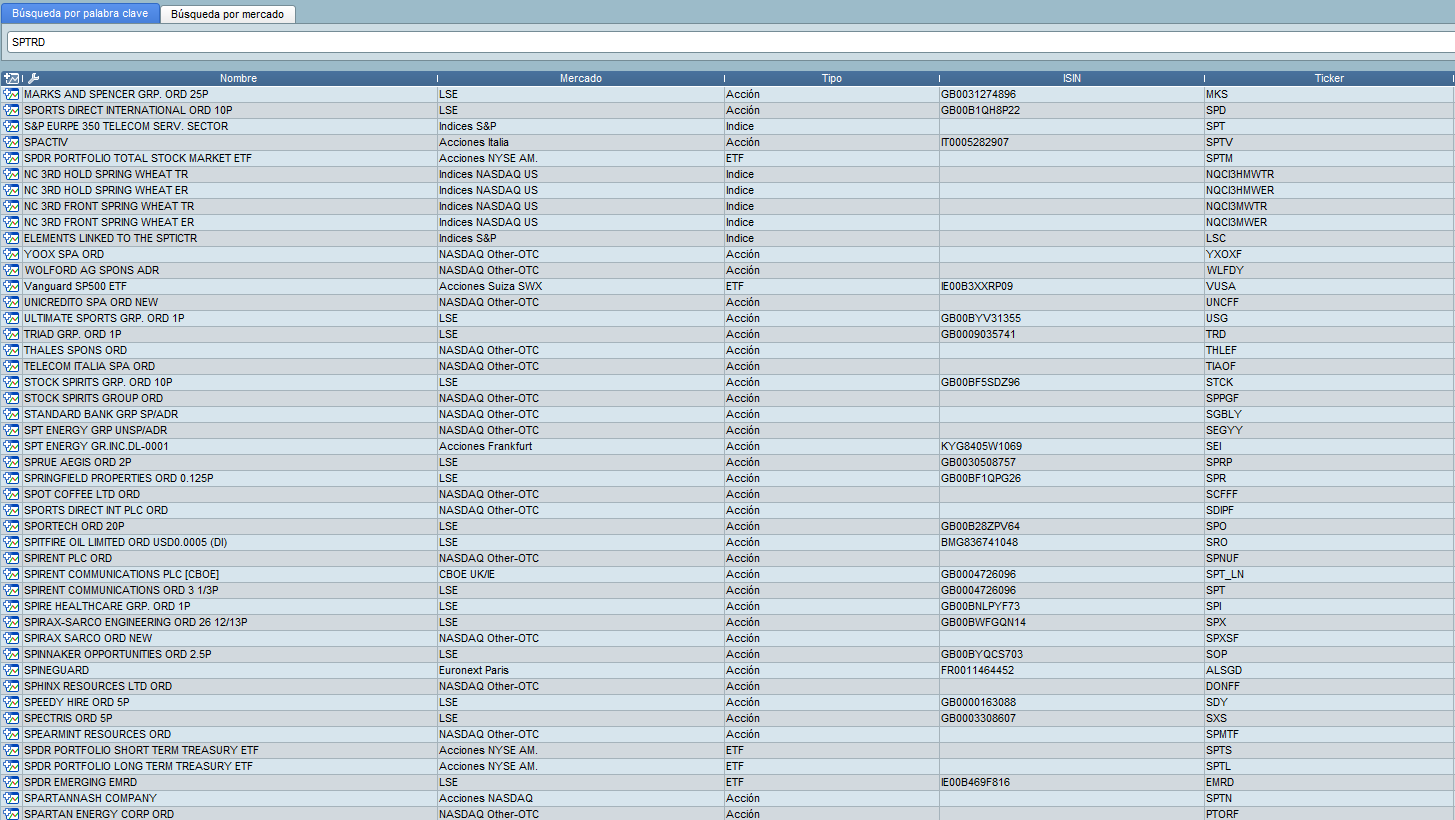Select the SPHINX RESOURCES LTD ORD name
The height and width of the screenshot is (820, 1455).
point(98,686)
